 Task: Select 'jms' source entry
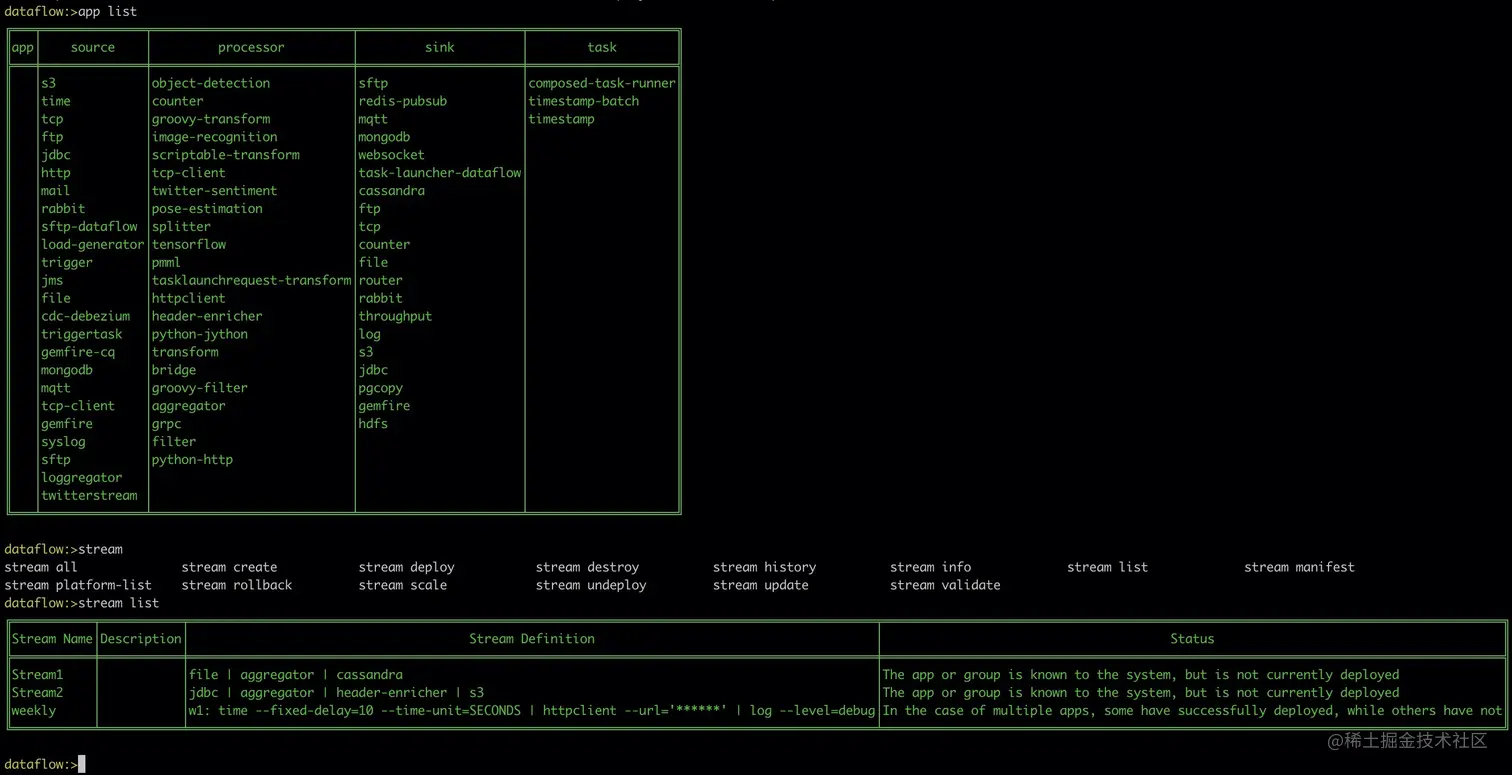[x=52, y=281]
